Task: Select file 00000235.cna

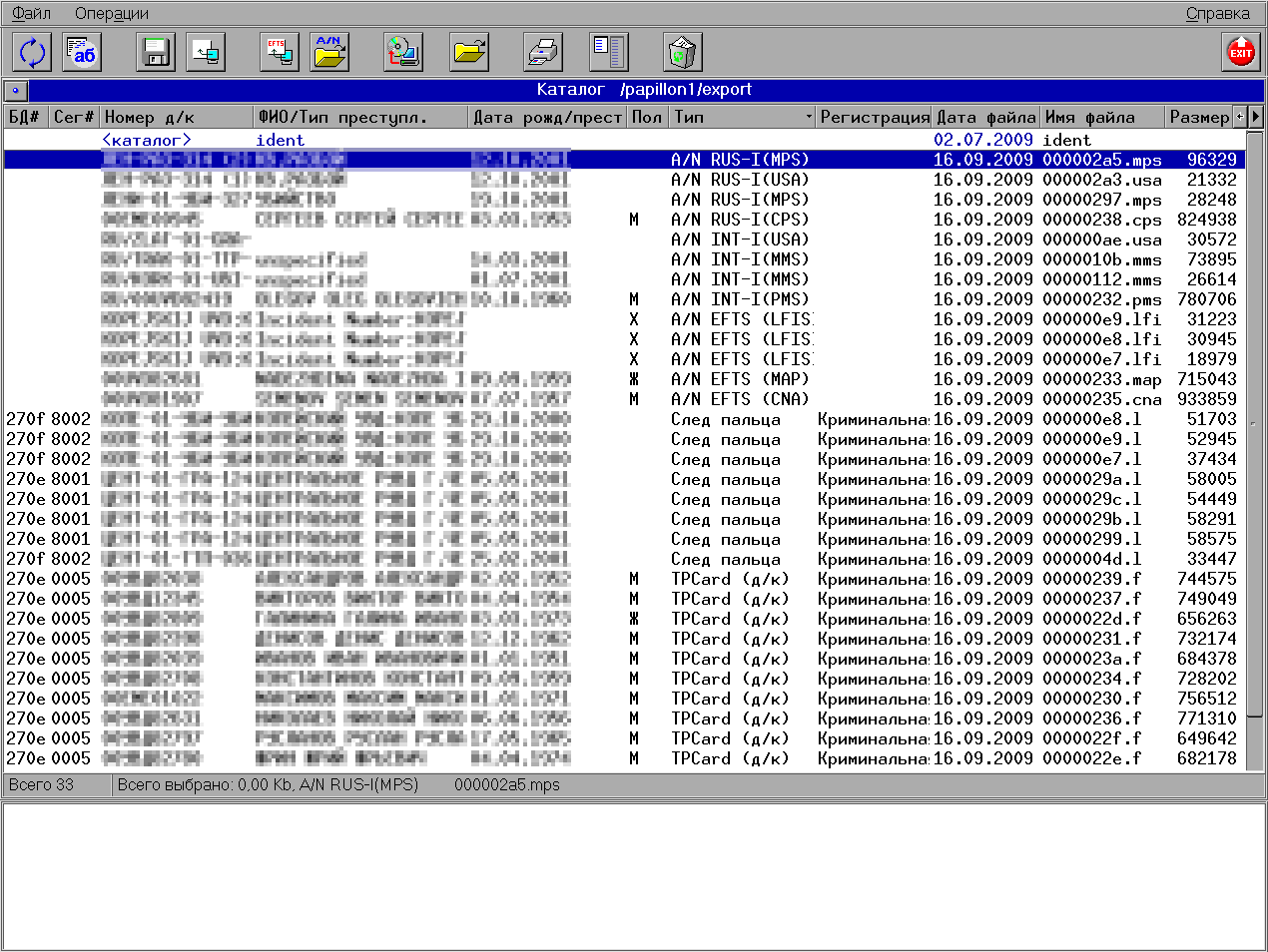Action: coord(625,399)
